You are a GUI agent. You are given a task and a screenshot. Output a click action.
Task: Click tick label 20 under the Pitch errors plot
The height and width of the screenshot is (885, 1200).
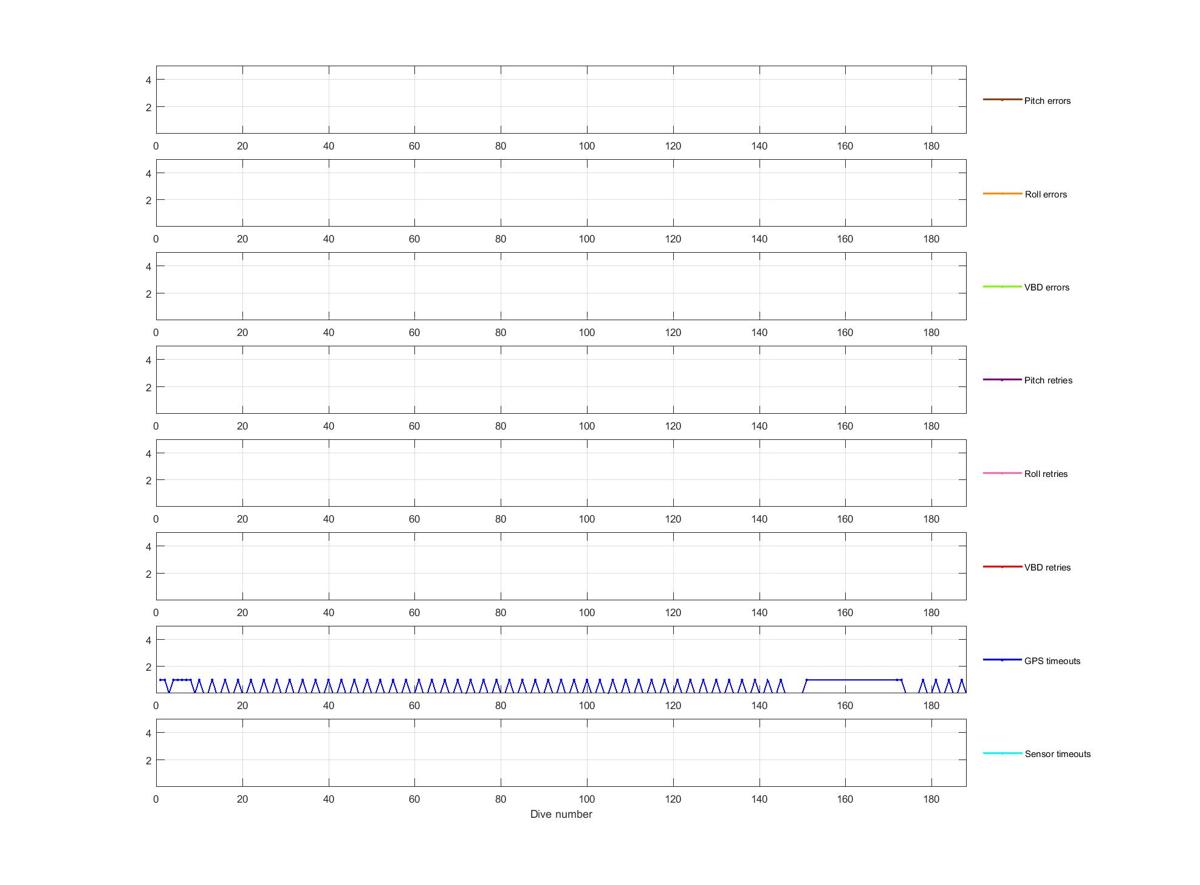point(242,146)
